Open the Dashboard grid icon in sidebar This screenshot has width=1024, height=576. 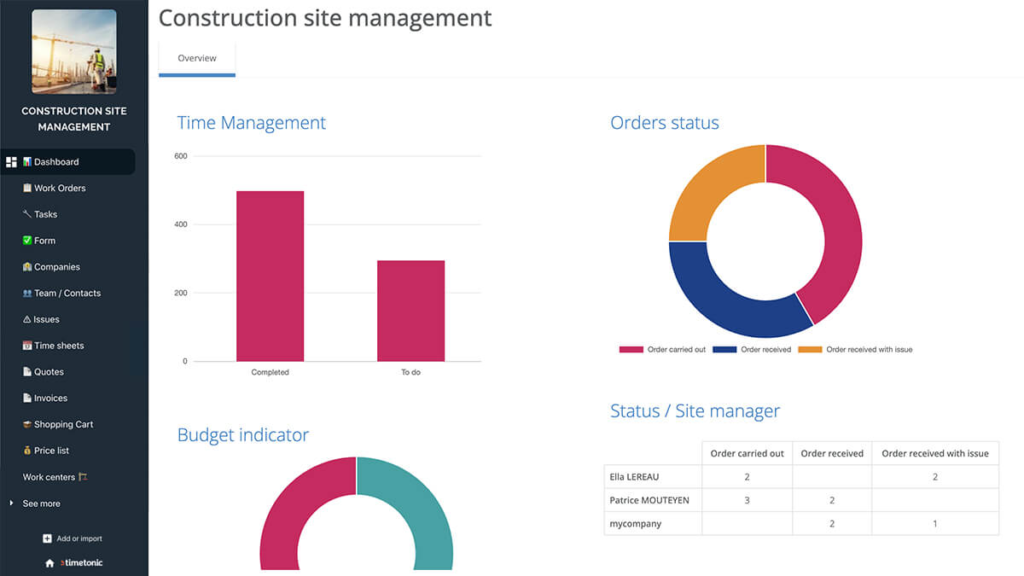(11, 162)
